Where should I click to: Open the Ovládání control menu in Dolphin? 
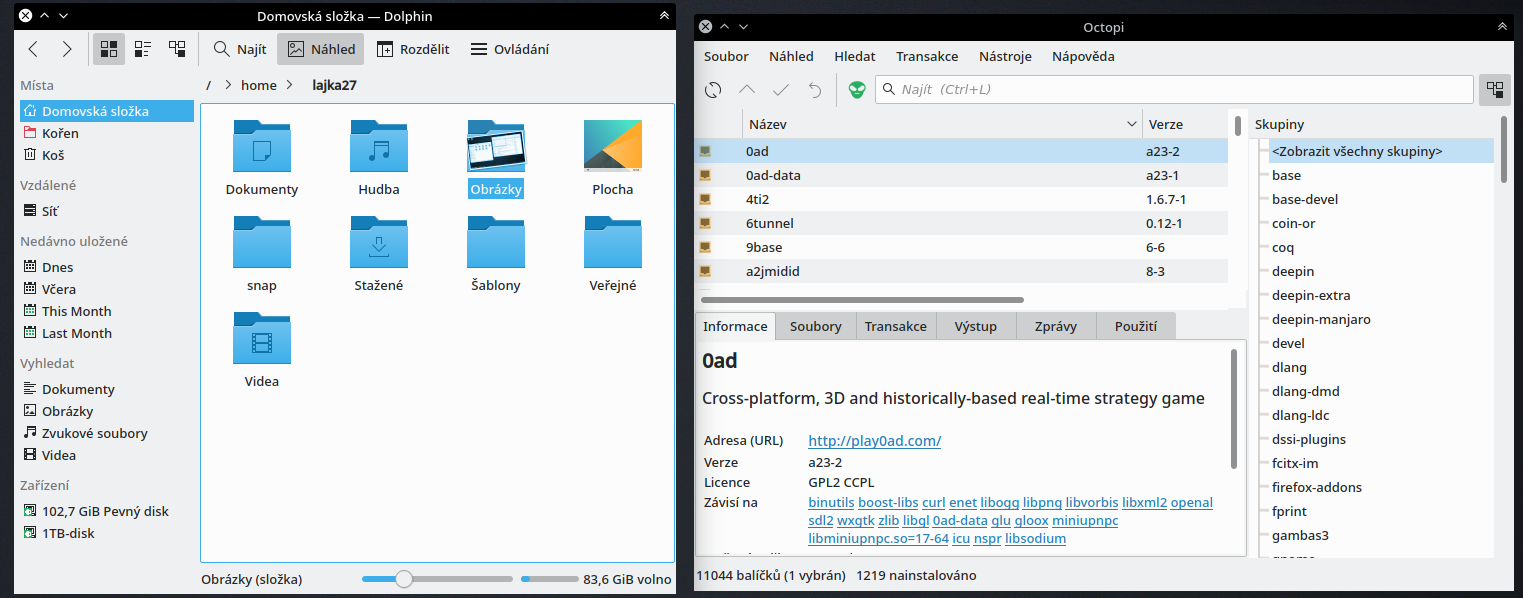509,49
